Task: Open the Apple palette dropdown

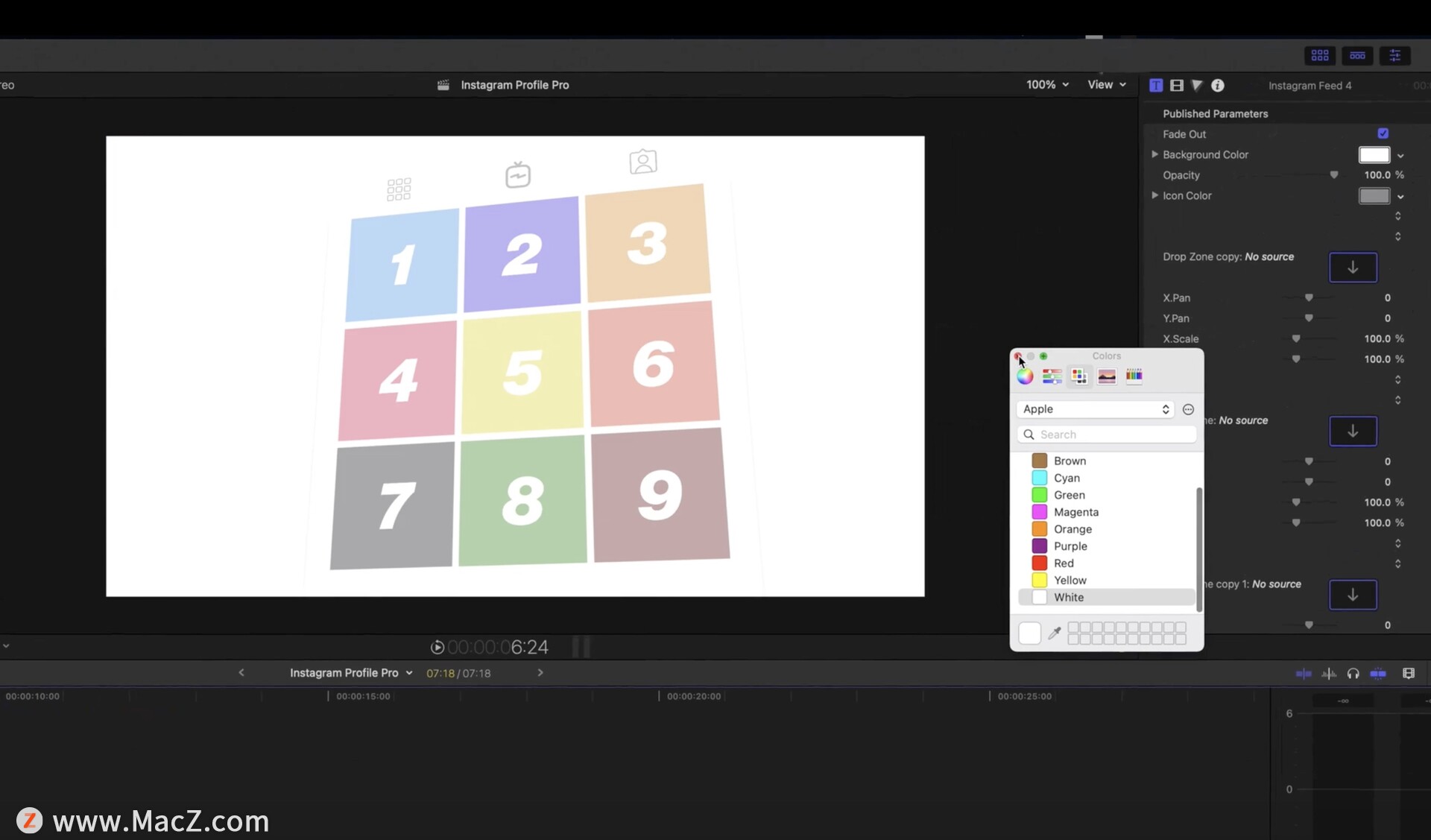Action: click(x=1095, y=409)
